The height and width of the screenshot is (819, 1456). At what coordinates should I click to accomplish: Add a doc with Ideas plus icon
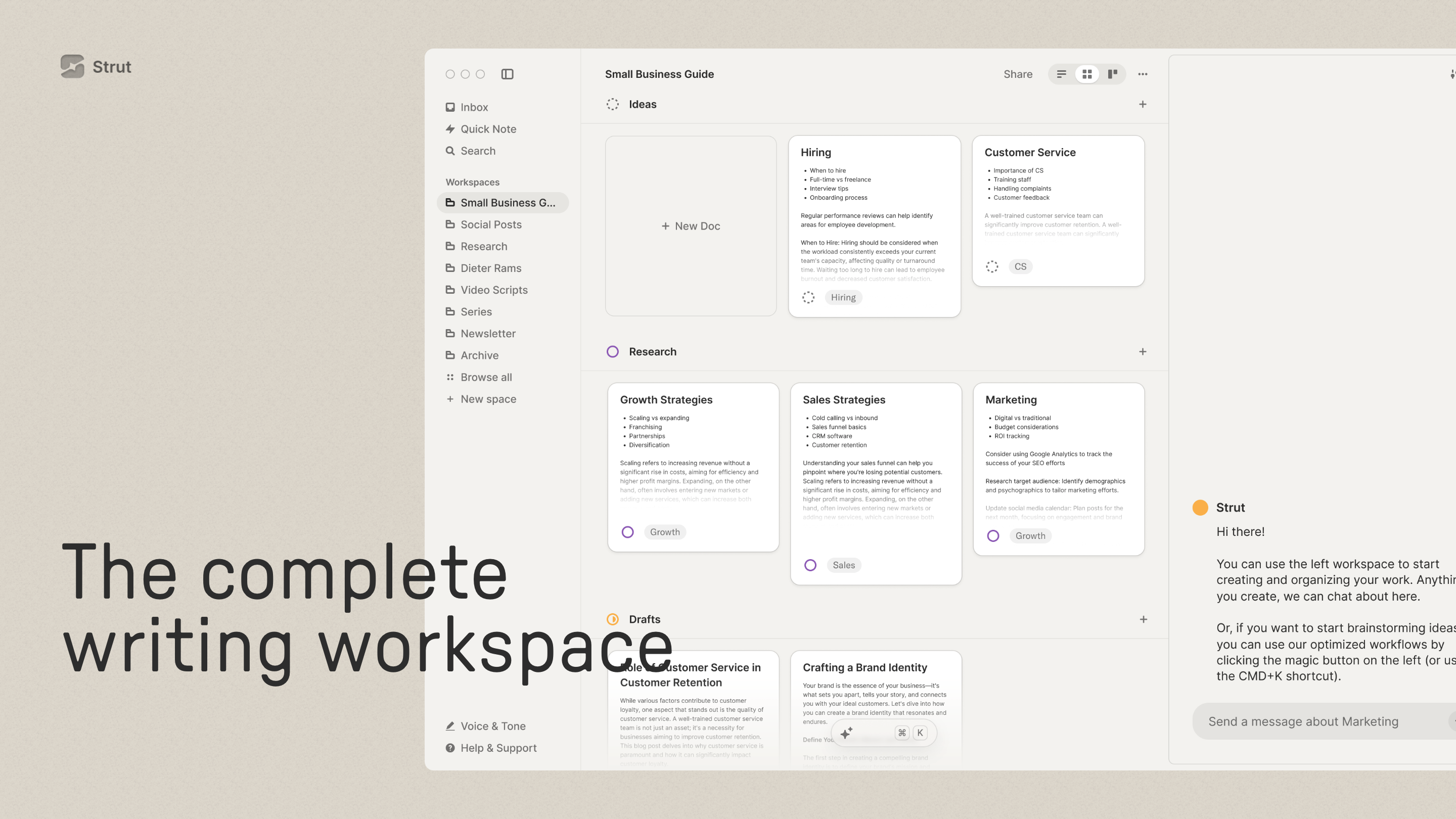tap(1143, 104)
